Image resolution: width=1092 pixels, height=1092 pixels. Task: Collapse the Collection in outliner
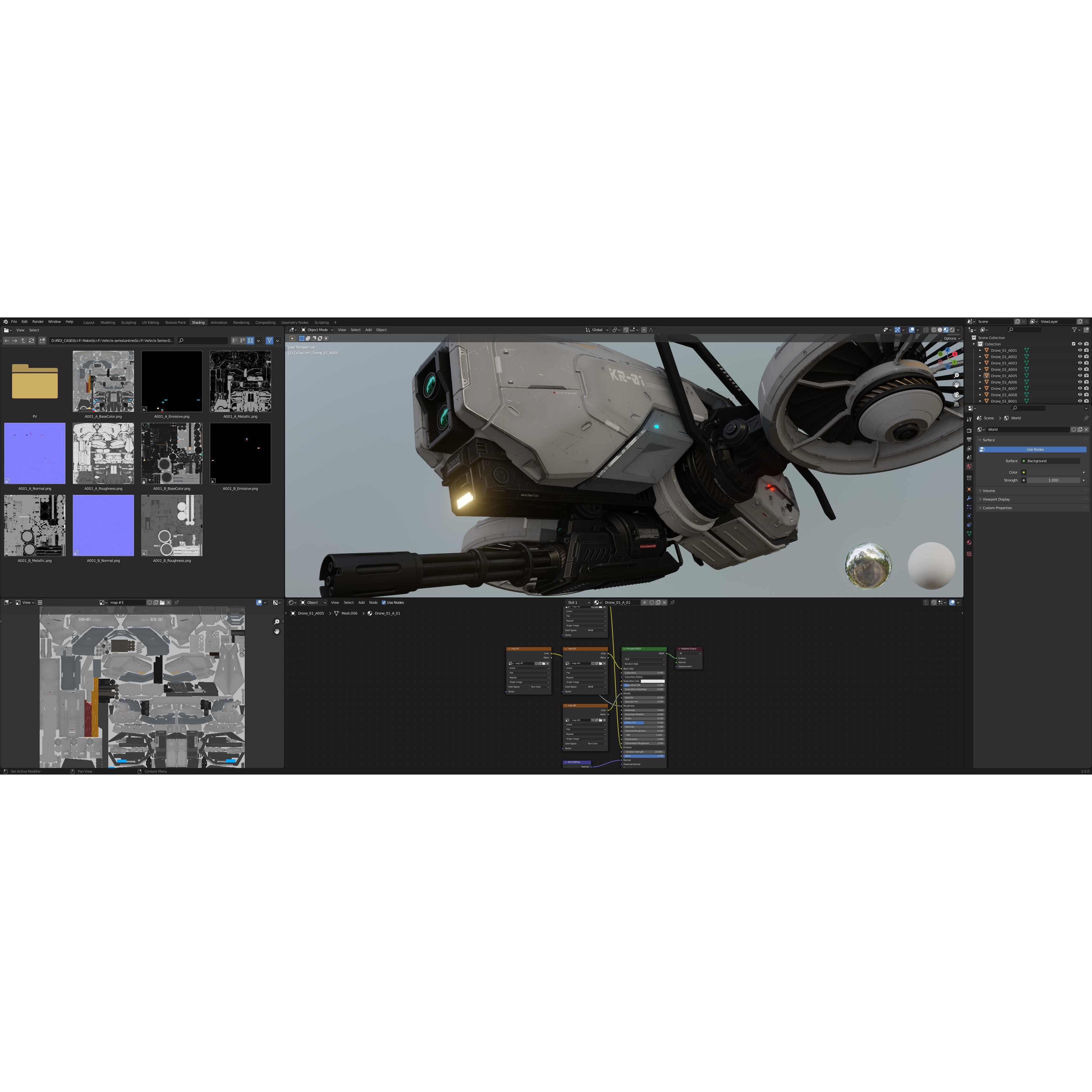point(974,344)
